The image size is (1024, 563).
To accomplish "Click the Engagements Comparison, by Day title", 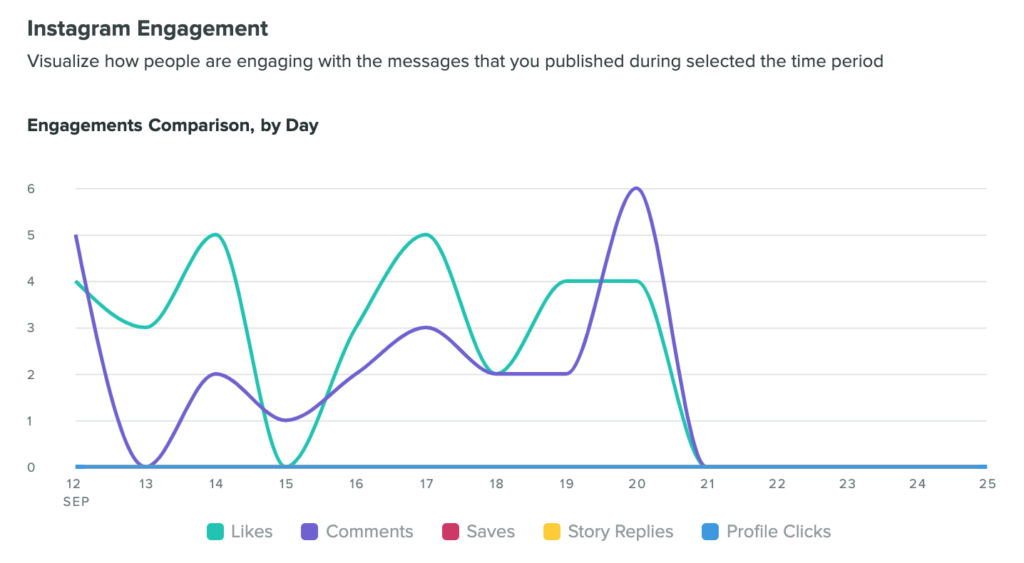I will [x=172, y=126].
